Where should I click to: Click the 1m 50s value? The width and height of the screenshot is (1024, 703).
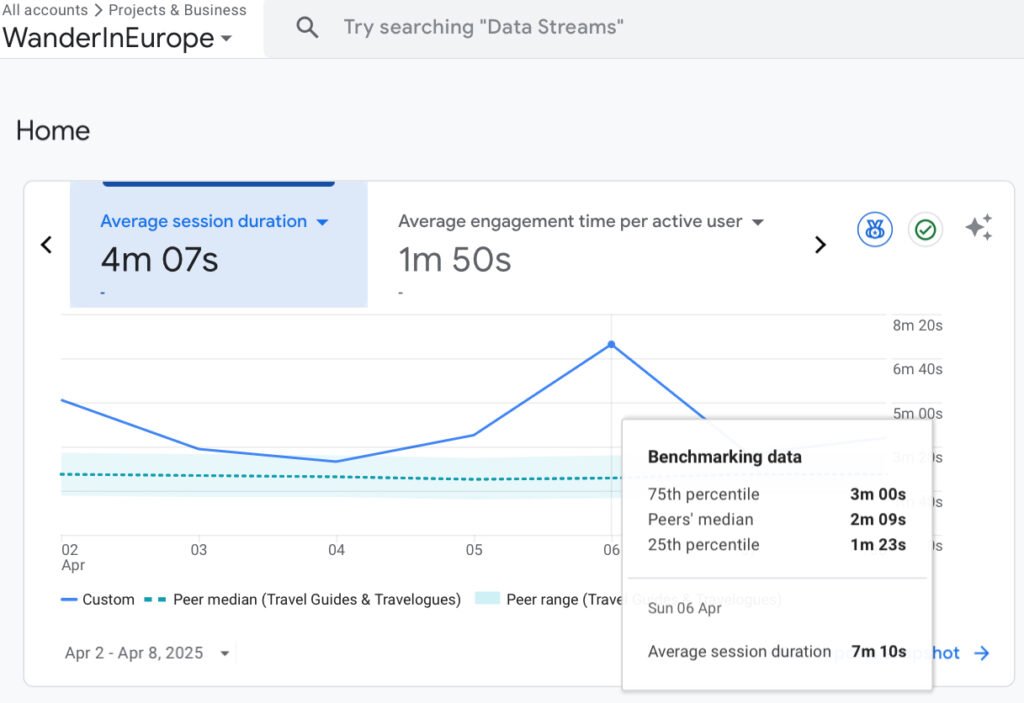click(x=455, y=260)
